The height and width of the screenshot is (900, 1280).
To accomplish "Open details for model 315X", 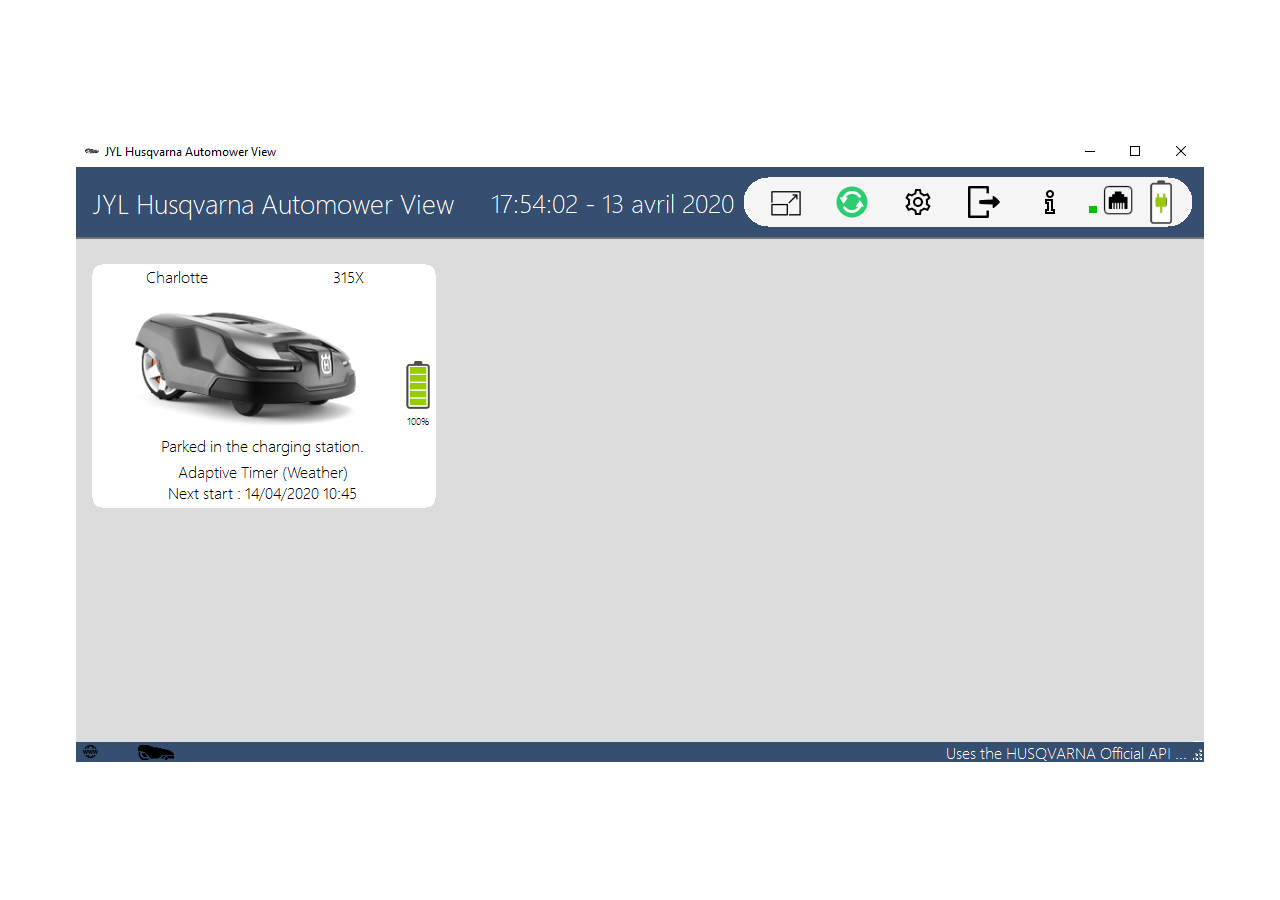I will (x=347, y=278).
